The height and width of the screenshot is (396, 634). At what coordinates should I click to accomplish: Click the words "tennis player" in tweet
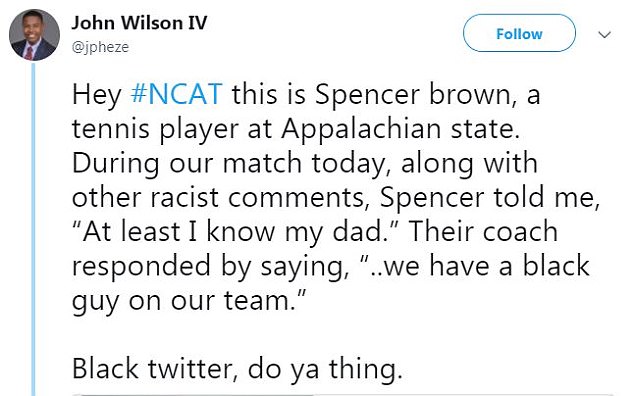click(x=155, y=130)
